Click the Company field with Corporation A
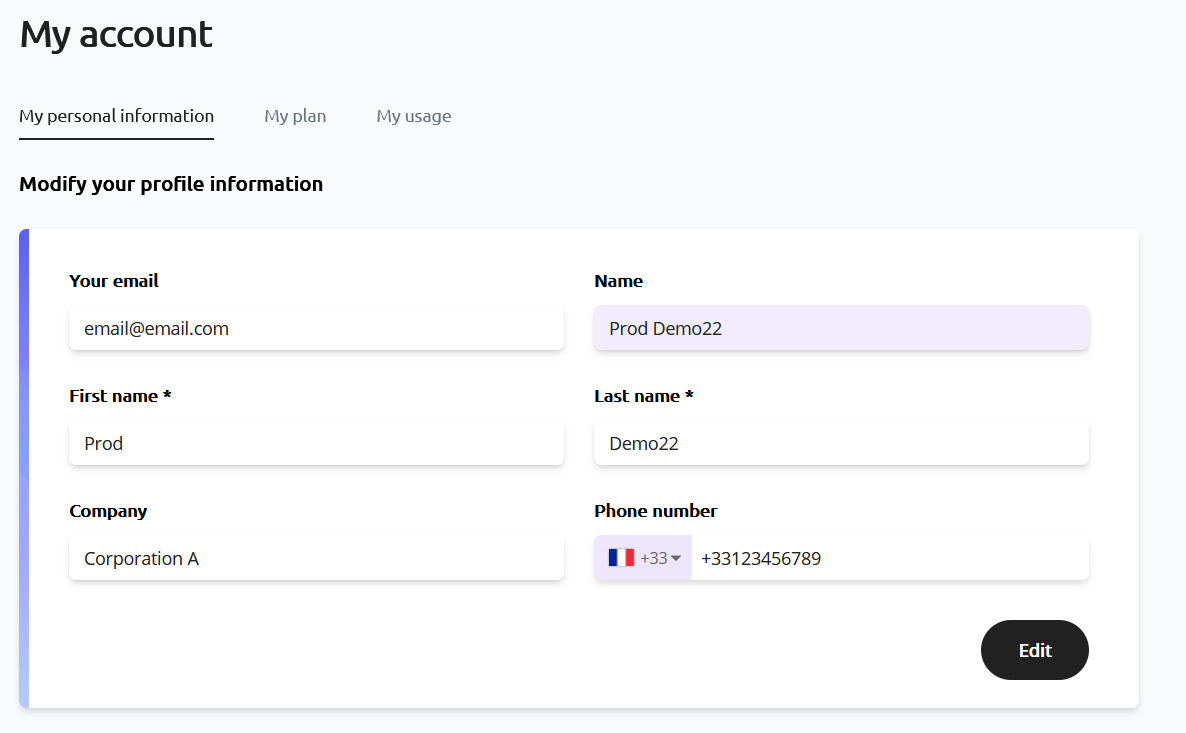Screen dimensions: 1186x733 (316, 558)
